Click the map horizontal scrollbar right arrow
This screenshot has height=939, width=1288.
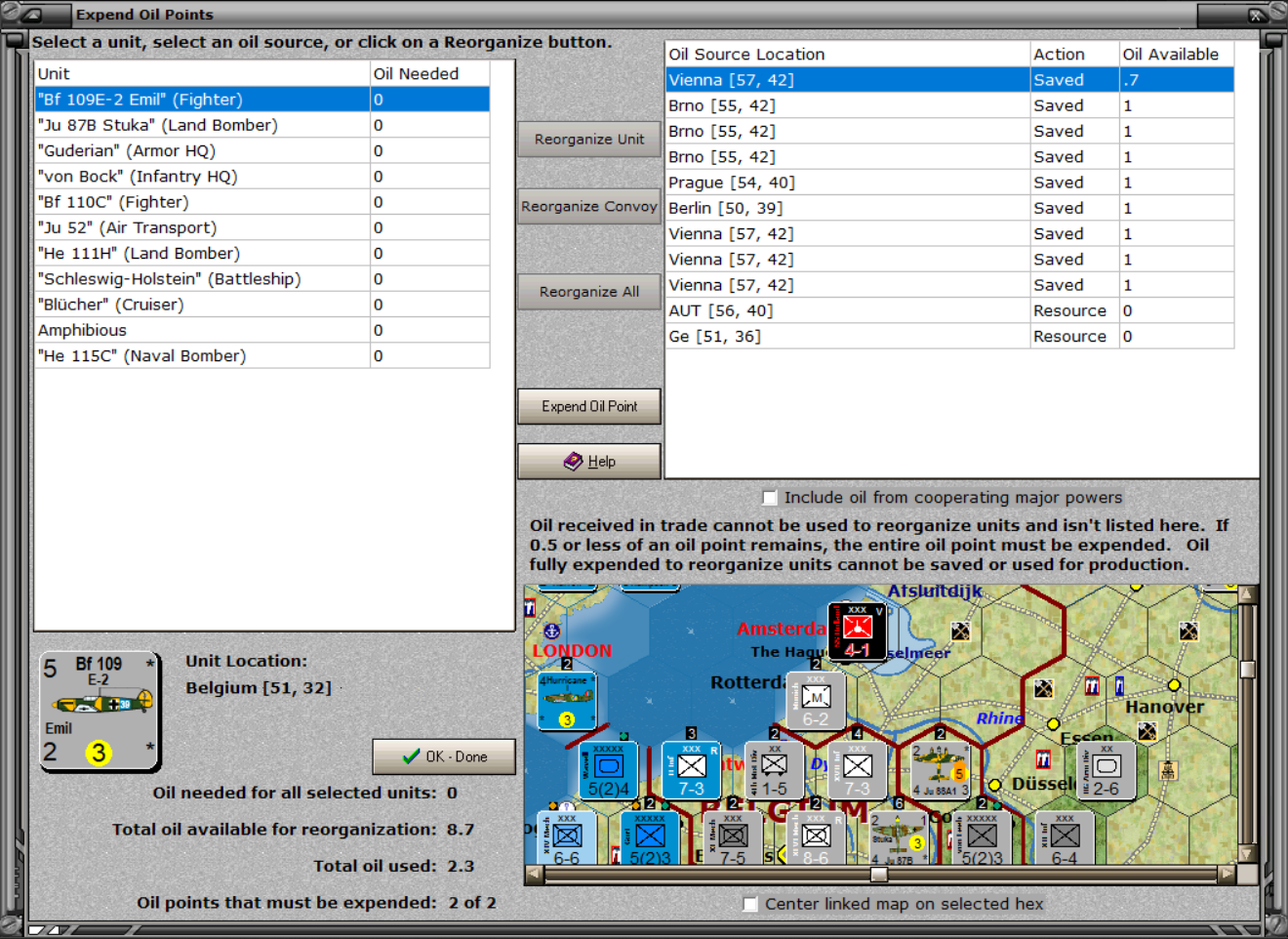pos(1228,875)
